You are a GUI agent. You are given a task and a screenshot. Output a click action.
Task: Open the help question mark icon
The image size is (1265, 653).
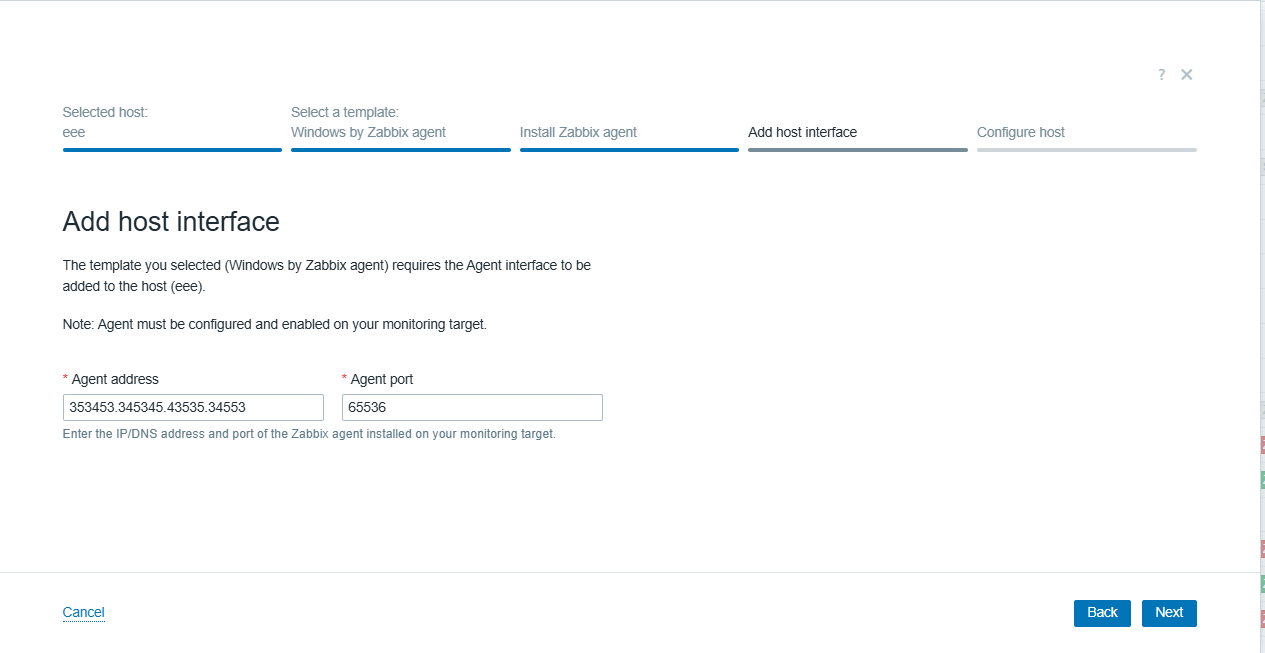point(1161,75)
